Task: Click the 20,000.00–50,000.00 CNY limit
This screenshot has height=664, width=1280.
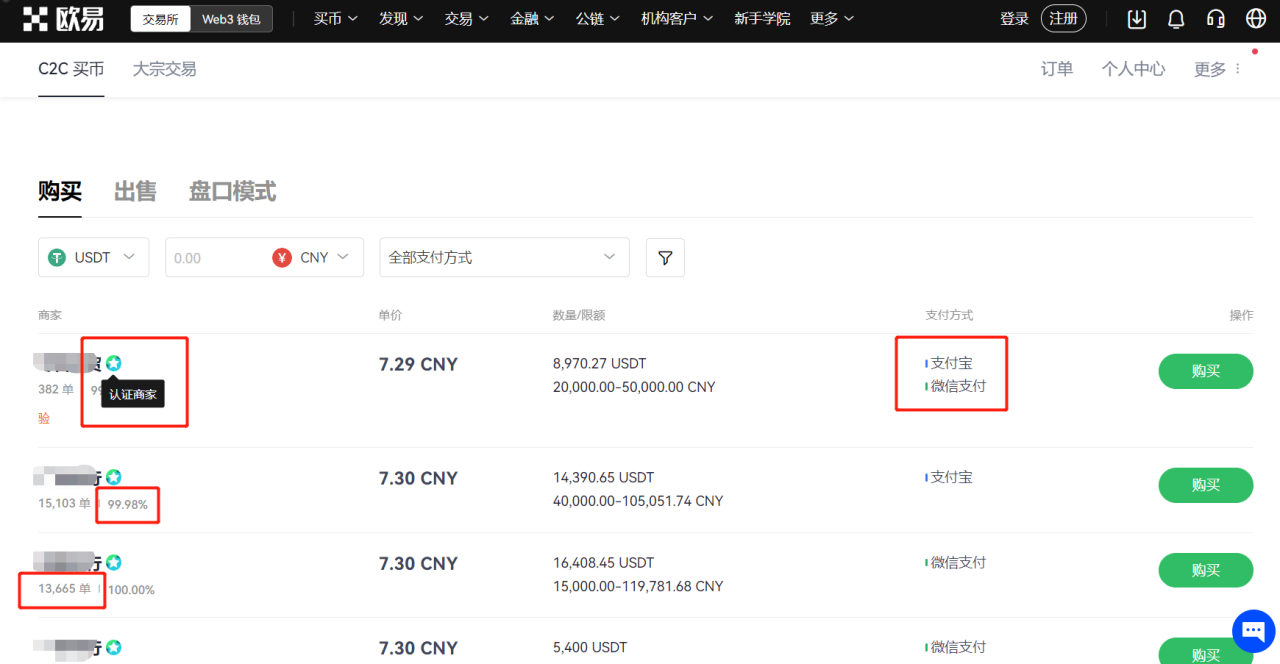Action: (634, 386)
